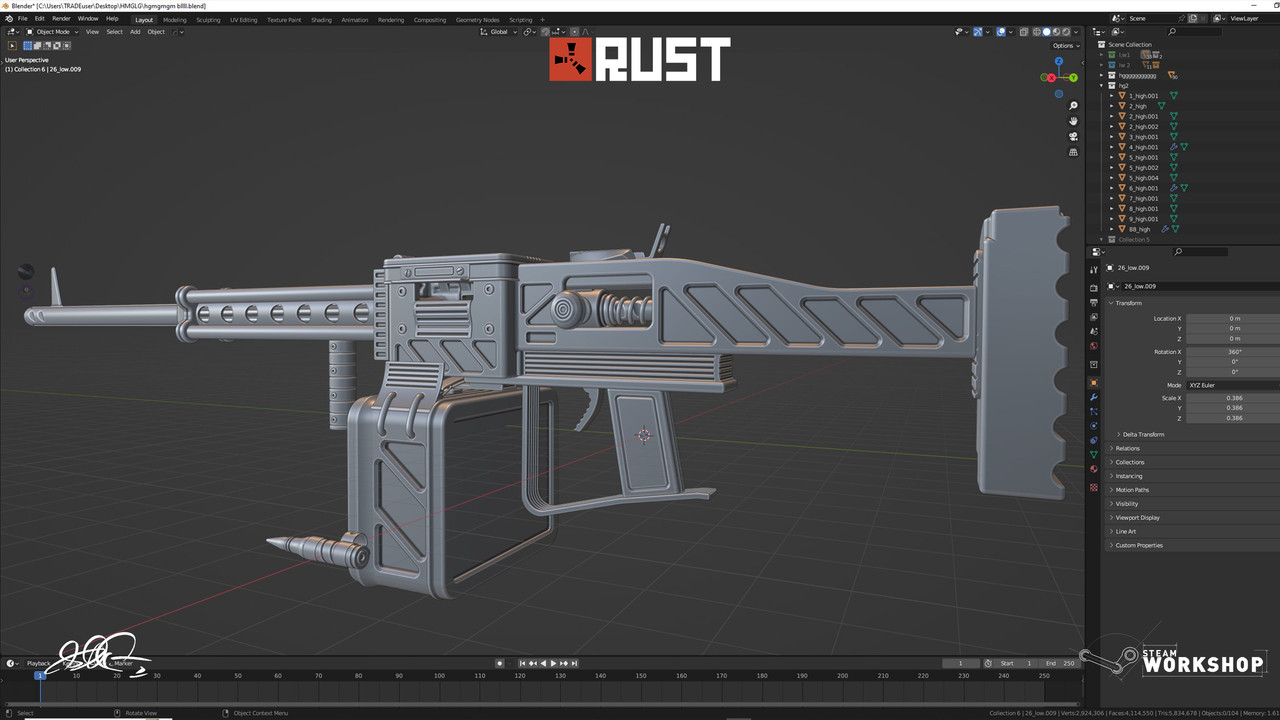
Task: Jump to the timeline end frame
Action: point(574,663)
